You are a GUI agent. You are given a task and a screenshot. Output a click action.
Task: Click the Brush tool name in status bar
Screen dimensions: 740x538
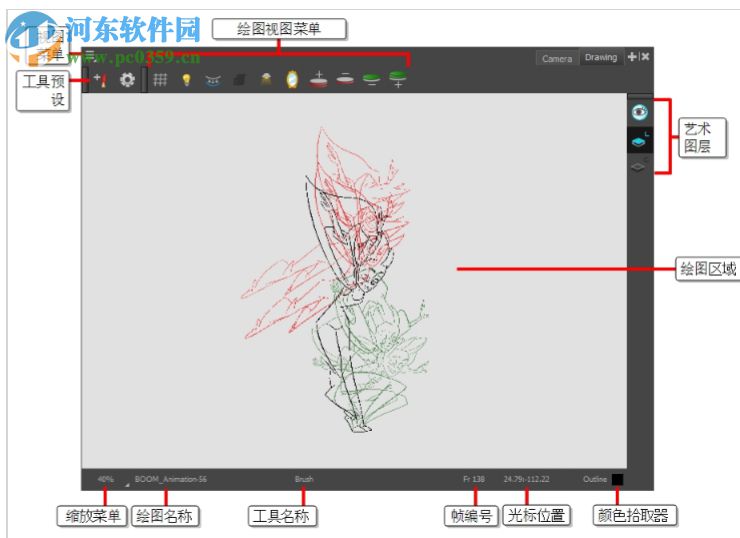tap(304, 479)
